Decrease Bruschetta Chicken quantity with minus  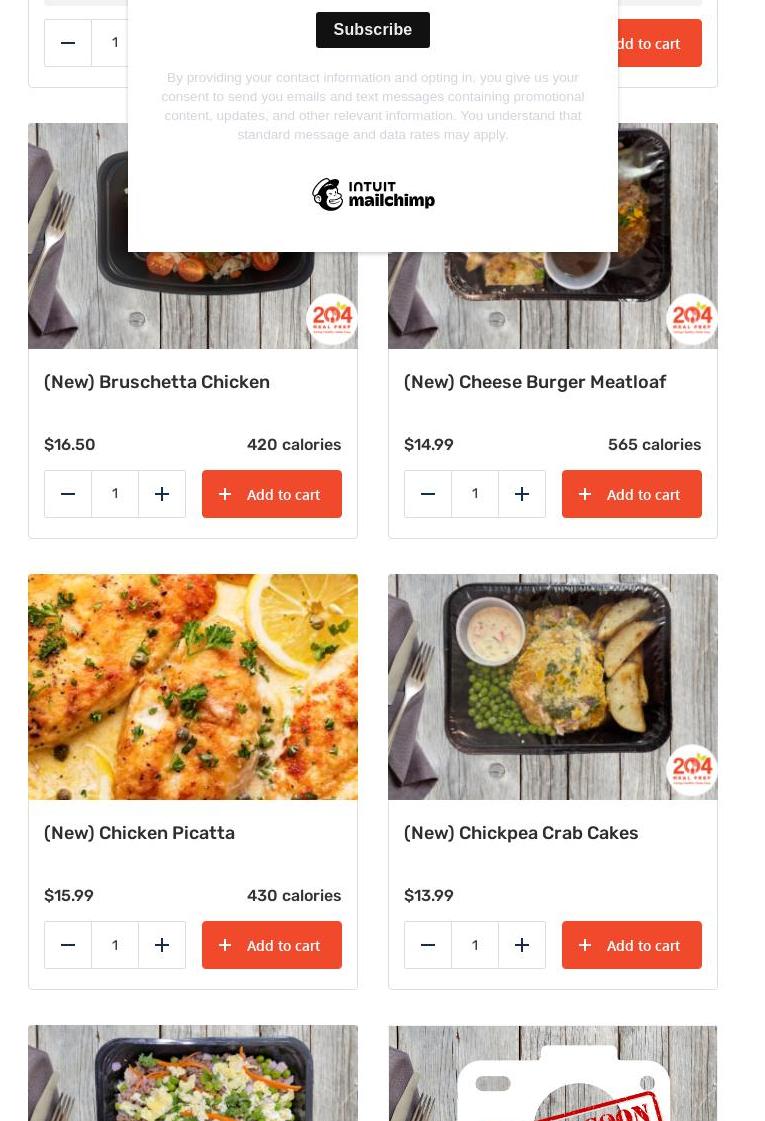(68, 494)
